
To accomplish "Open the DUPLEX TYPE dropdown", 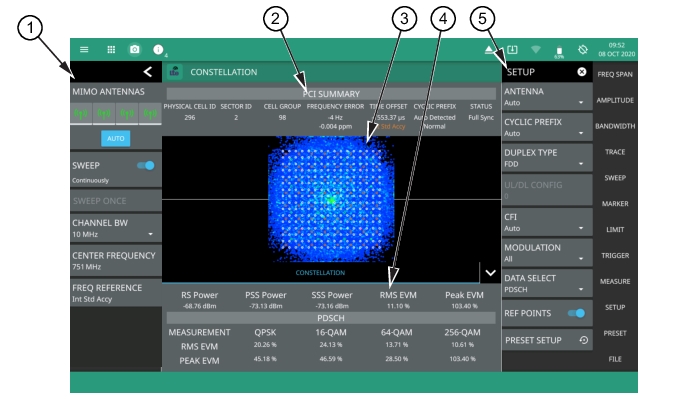I will [547, 158].
